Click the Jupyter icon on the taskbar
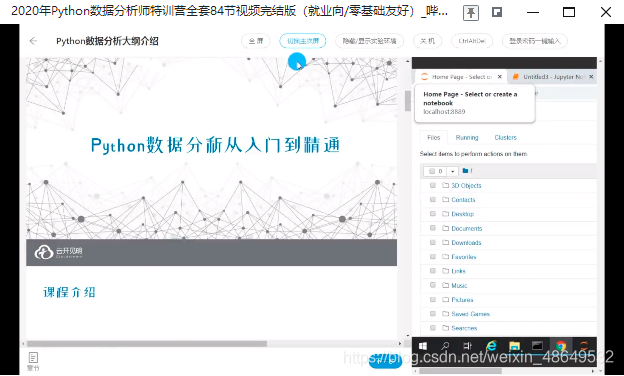The width and height of the screenshot is (624, 376). coord(584,346)
